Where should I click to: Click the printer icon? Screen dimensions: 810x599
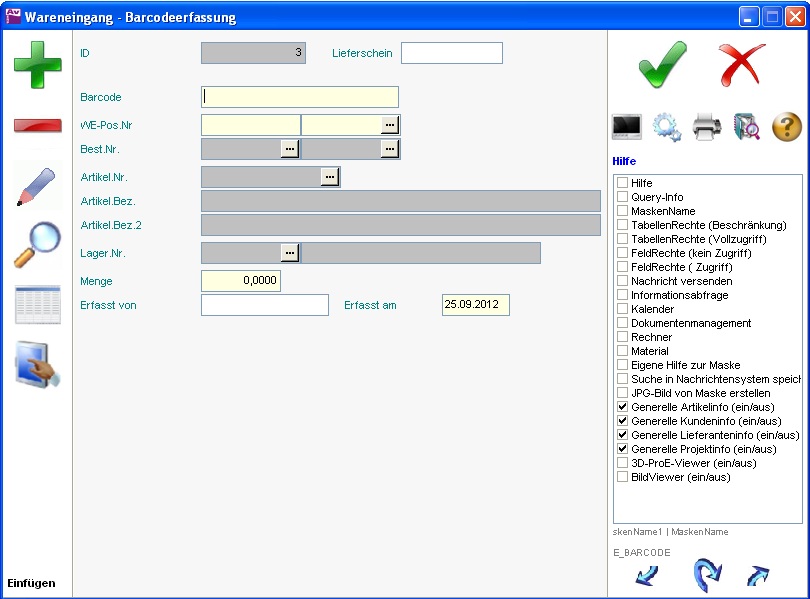[x=707, y=127]
